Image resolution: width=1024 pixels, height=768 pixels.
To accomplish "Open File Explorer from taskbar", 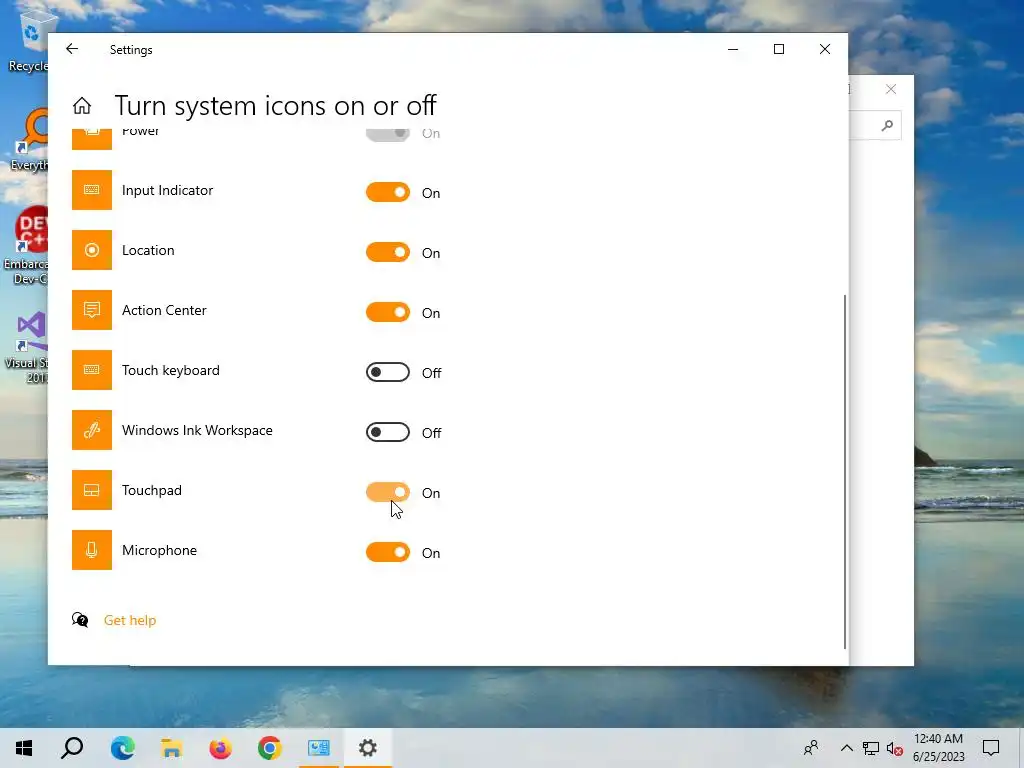I will (x=171, y=748).
